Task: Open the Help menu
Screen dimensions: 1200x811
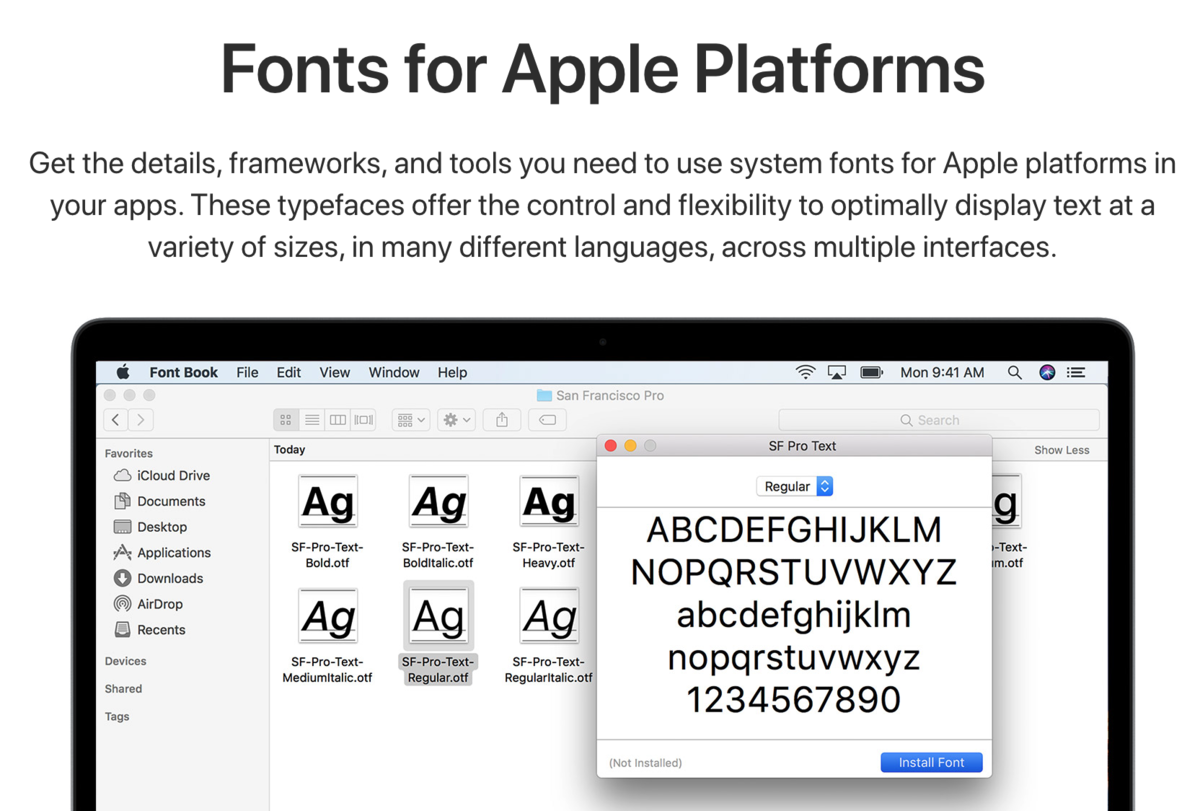Action: [x=452, y=372]
